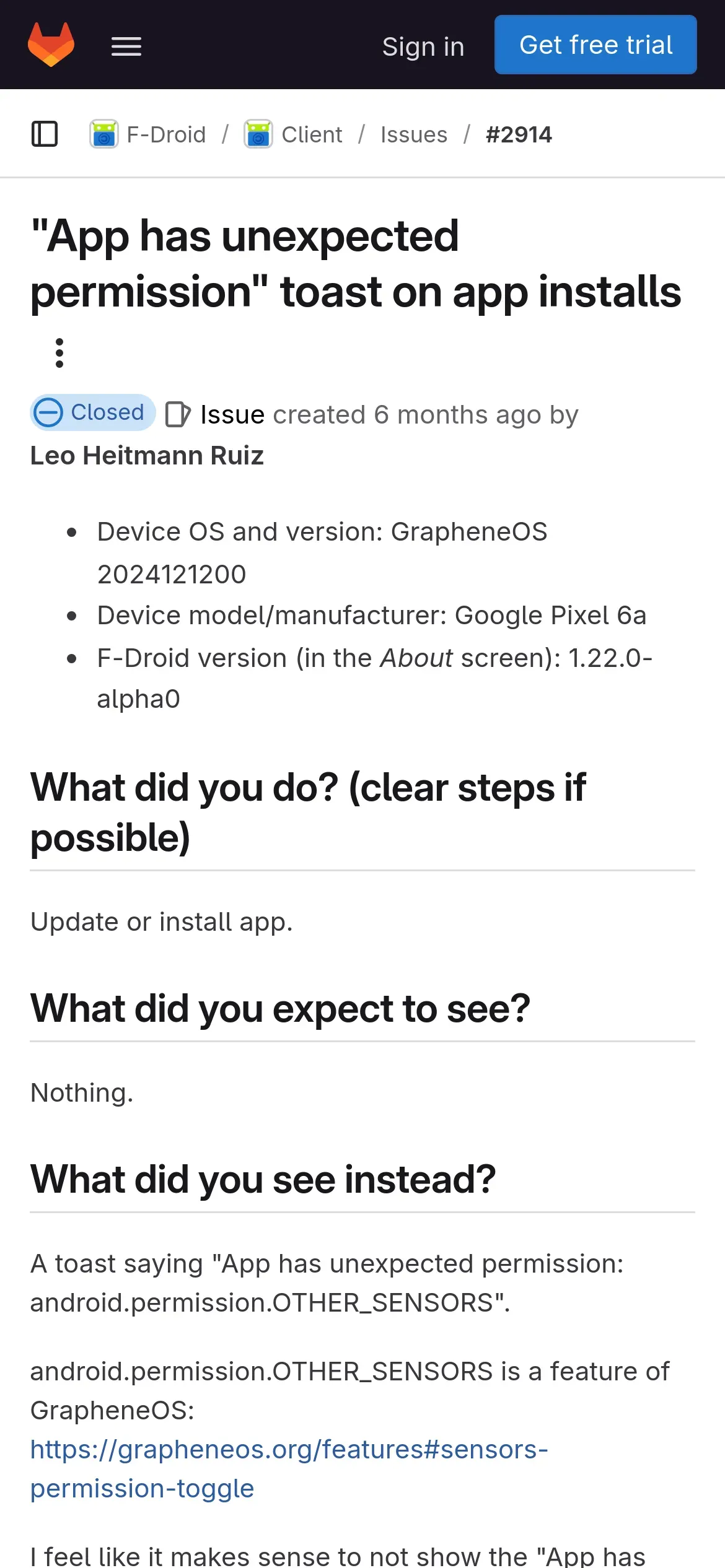
Task: Click the 'What did you do?' heading
Action: click(308, 812)
